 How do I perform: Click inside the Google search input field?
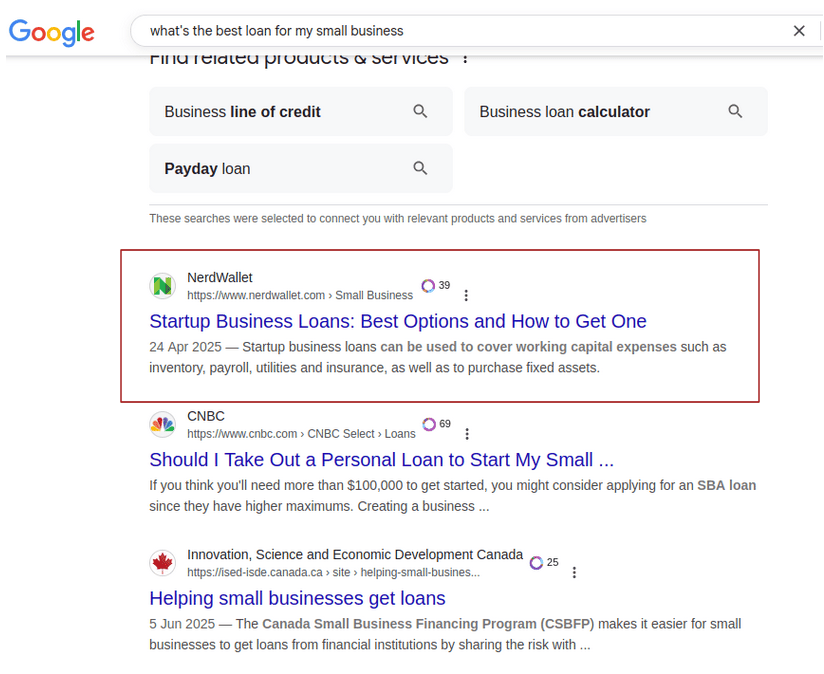pyautogui.click(x=450, y=31)
